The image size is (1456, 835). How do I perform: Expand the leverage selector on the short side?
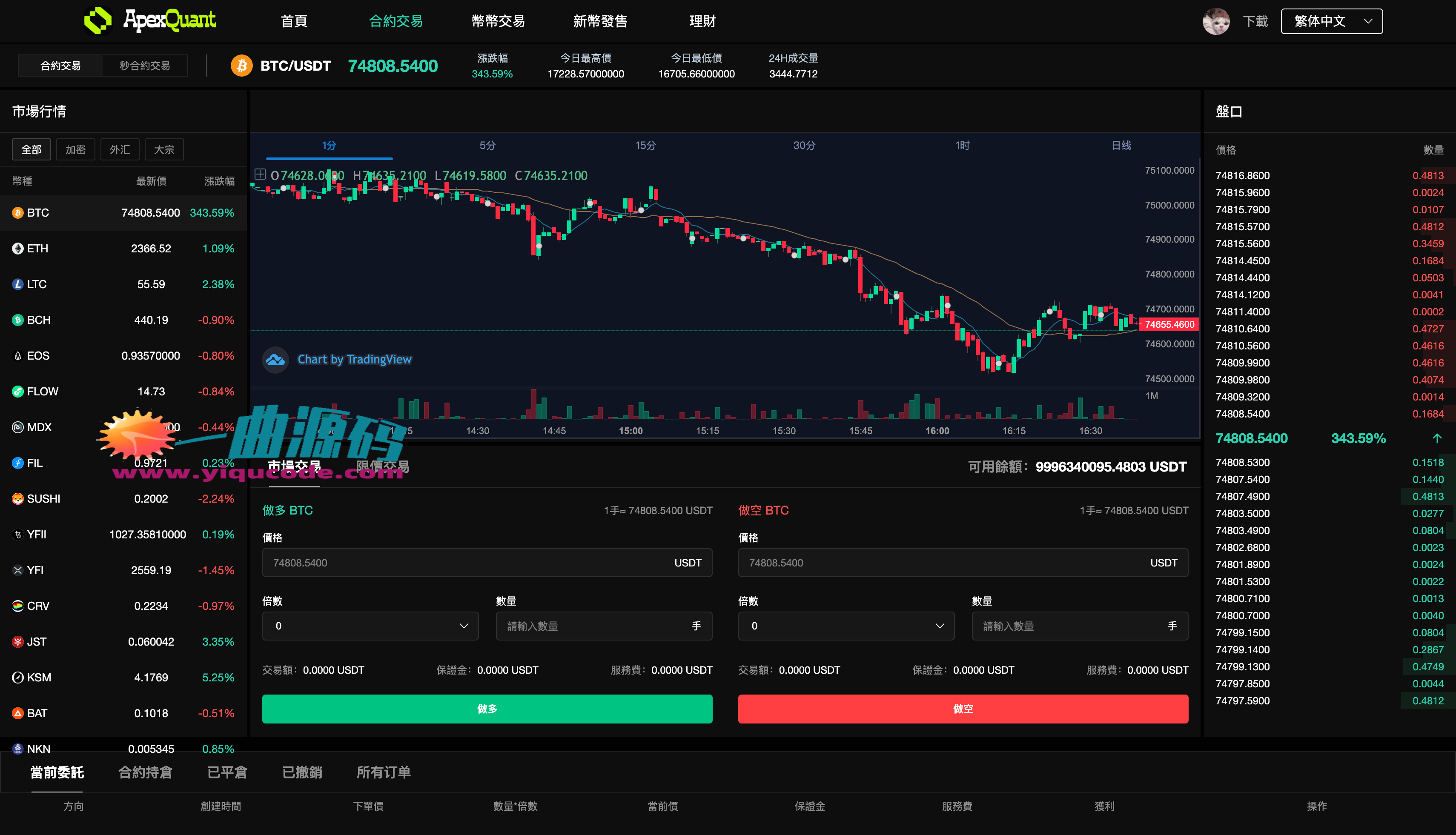tap(846, 626)
